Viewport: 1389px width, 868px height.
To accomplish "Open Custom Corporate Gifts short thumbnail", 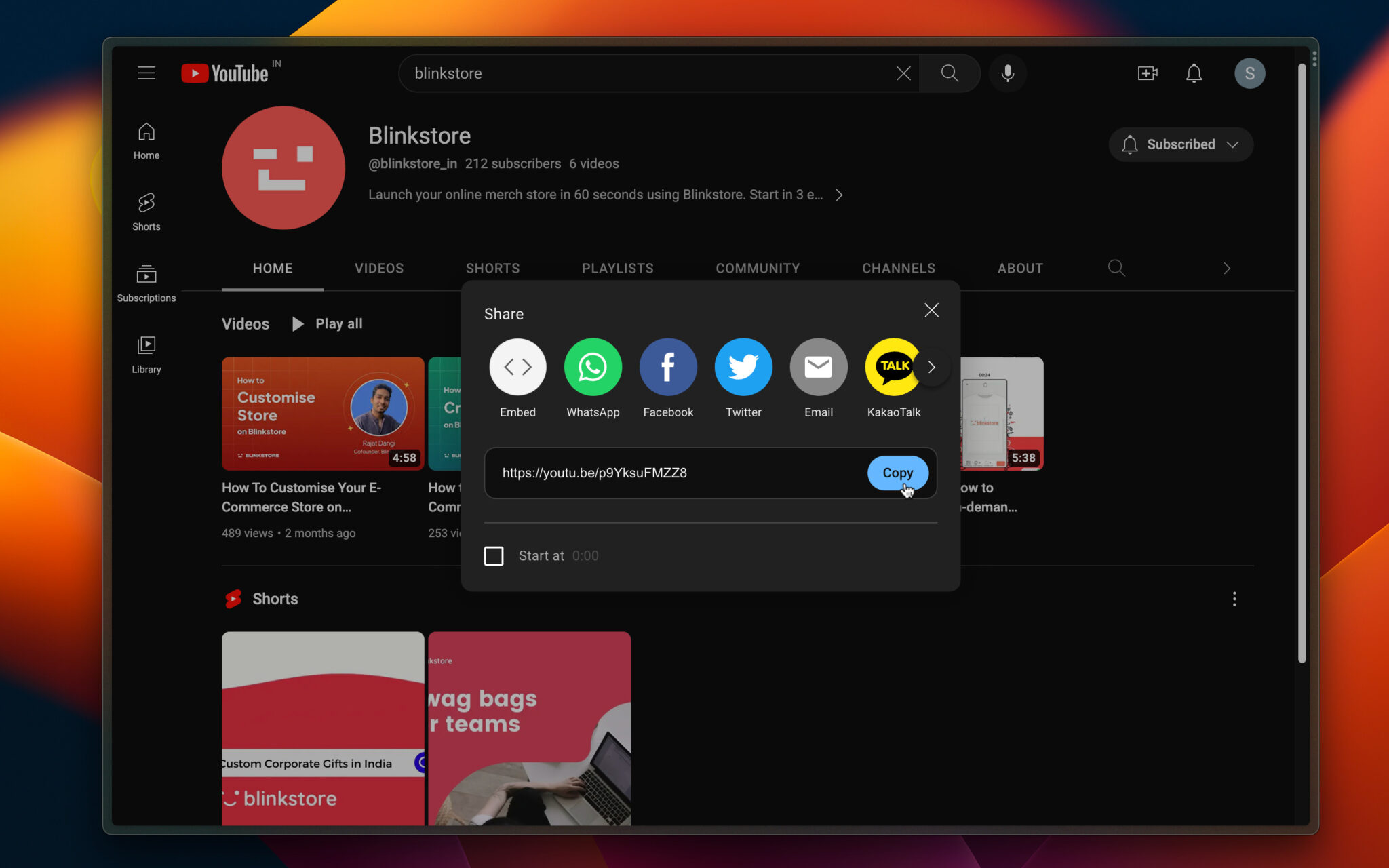I will pos(323,728).
